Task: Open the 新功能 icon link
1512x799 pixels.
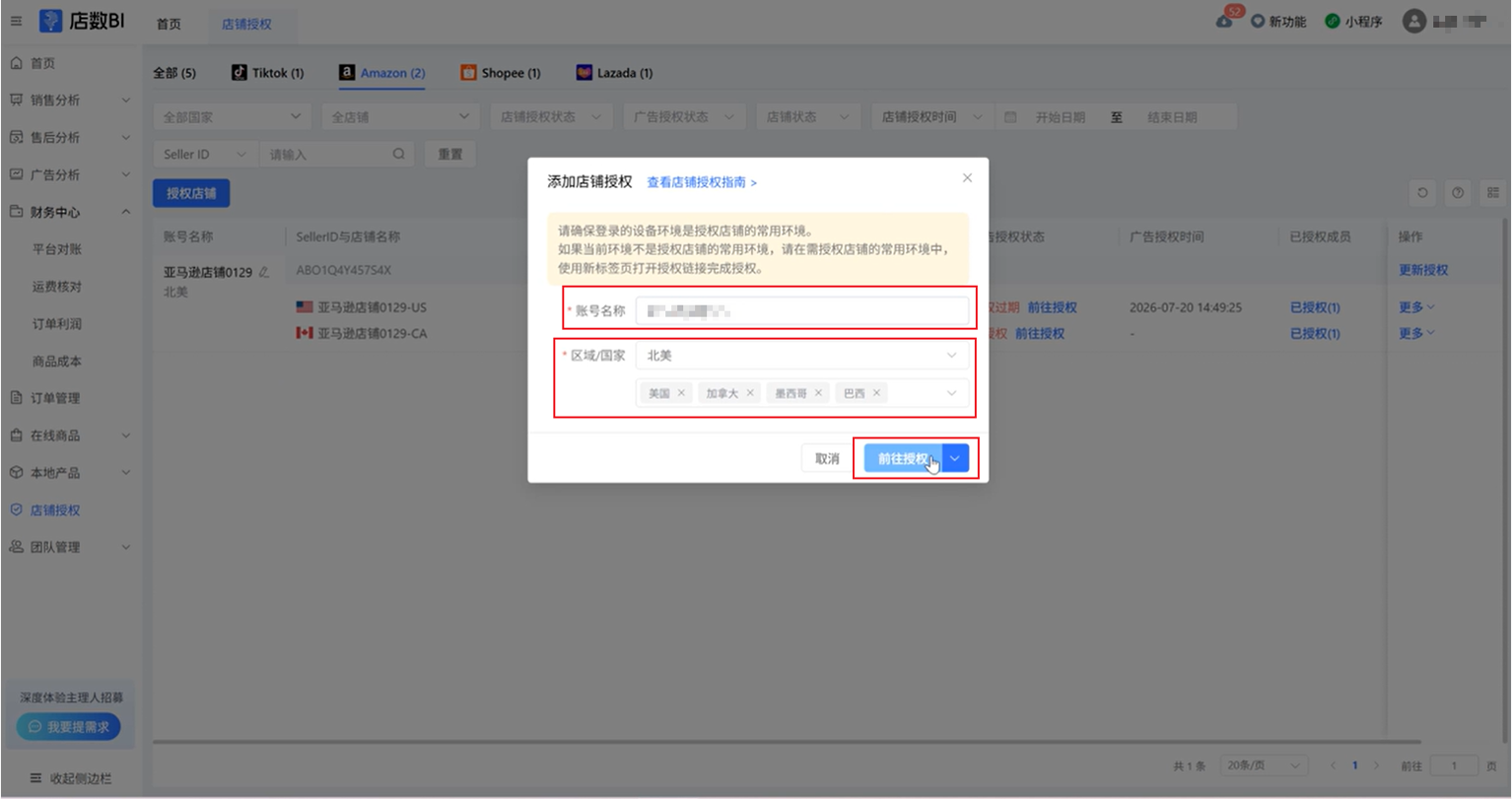Action: tap(1278, 21)
